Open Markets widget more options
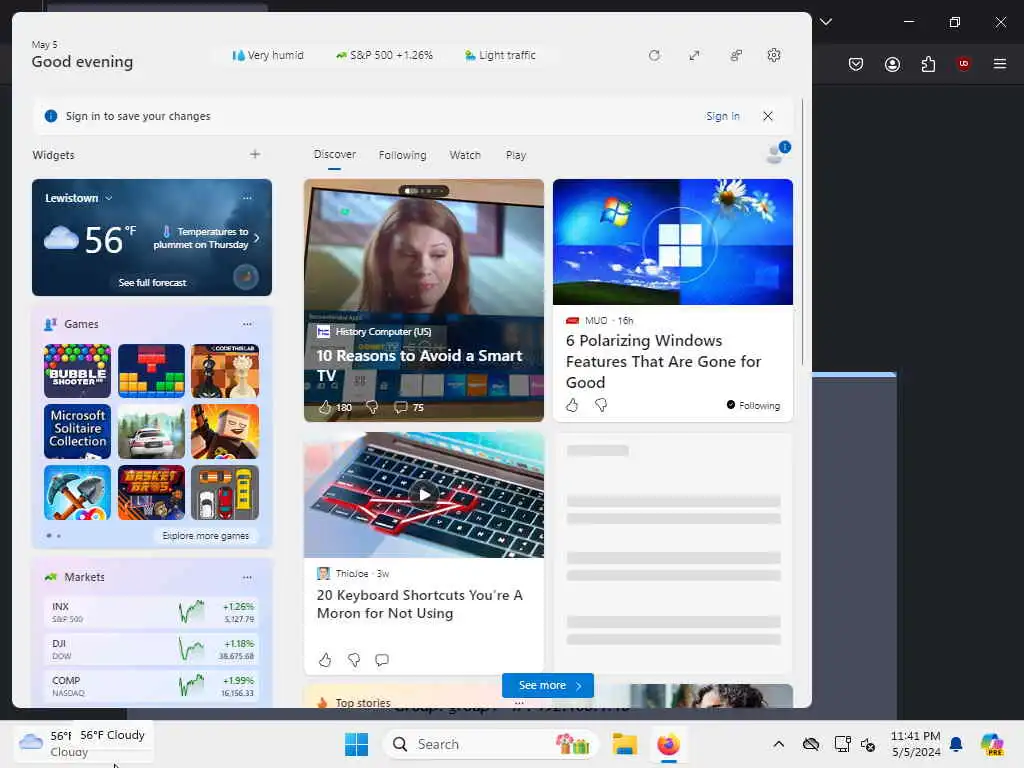This screenshot has width=1024, height=768. (x=248, y=577)
